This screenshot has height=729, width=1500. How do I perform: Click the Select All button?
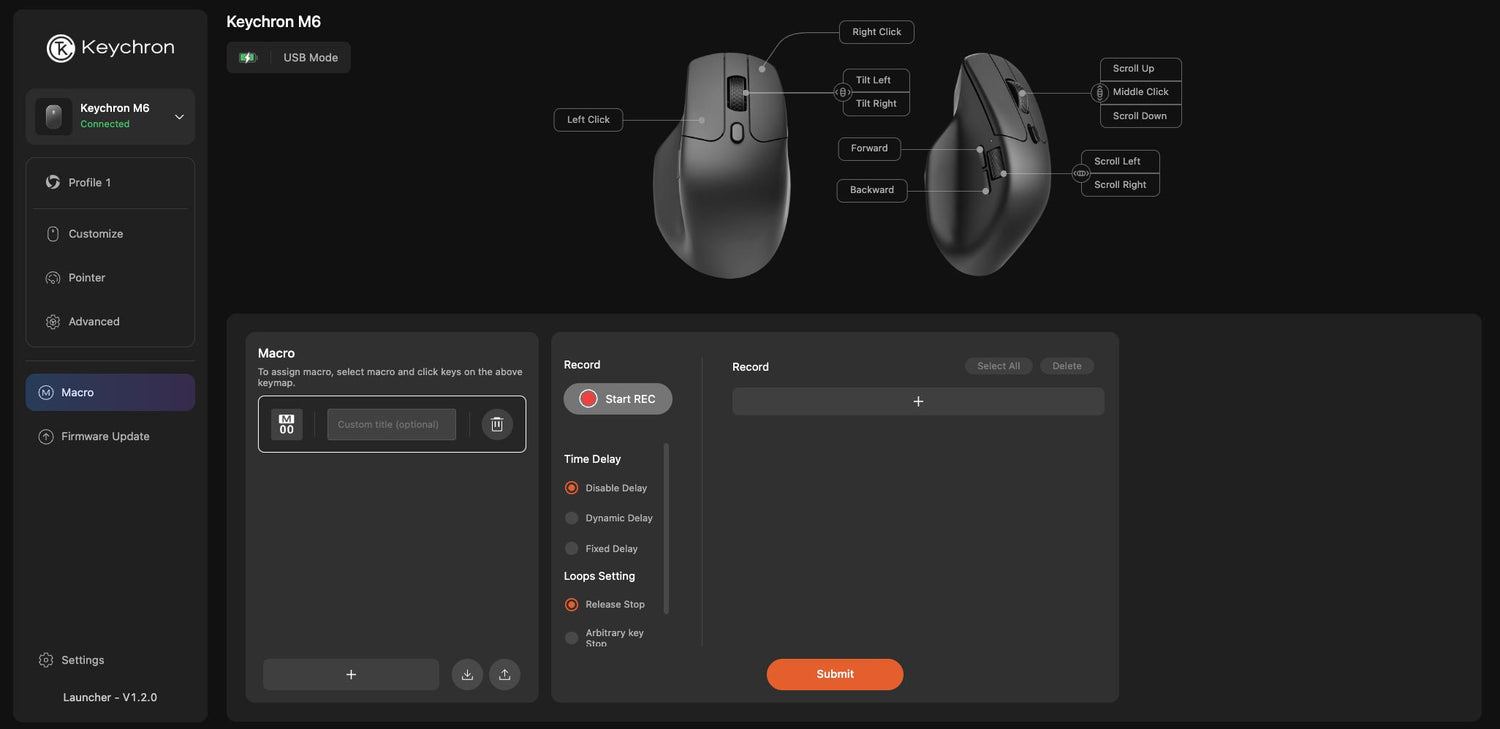(x=999, y=366)
